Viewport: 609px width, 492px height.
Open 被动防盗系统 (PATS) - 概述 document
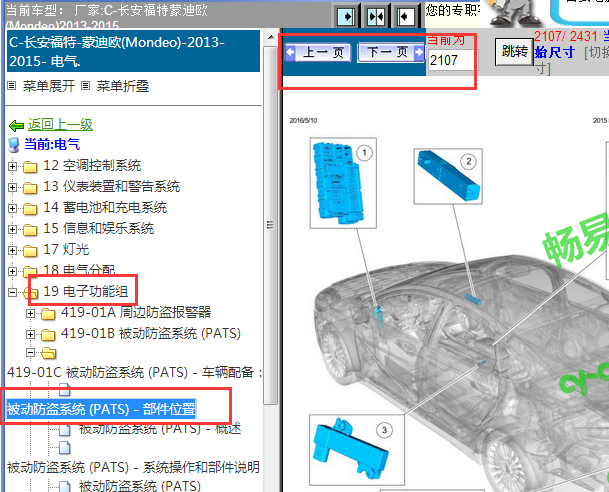[x=160, y=429]
